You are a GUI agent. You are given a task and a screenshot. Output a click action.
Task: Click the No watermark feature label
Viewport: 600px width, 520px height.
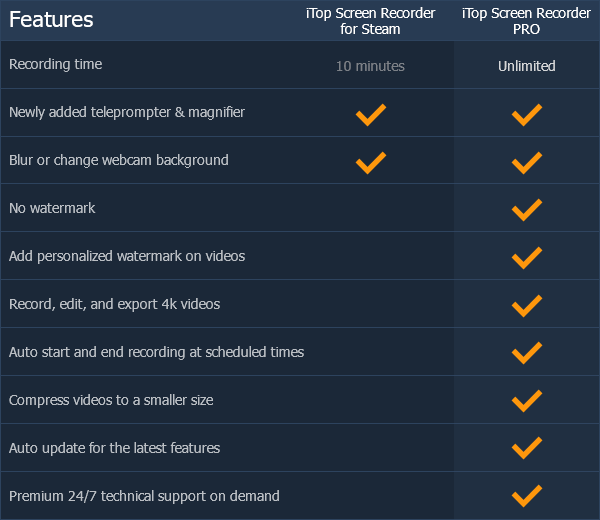pyautogui.click(x=52, y=209)
